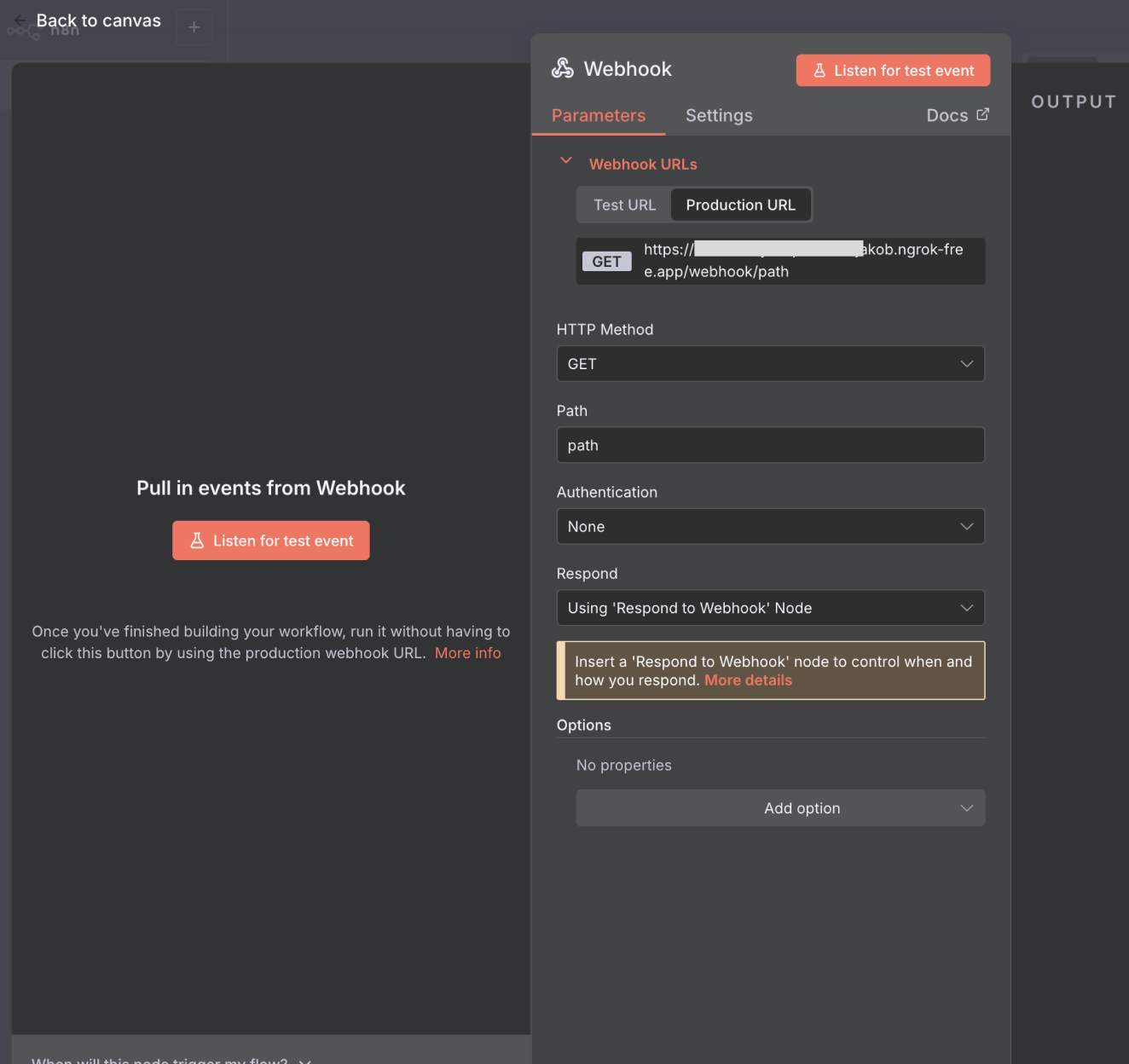Open the HTTP Method dropdown

(770, 364)
